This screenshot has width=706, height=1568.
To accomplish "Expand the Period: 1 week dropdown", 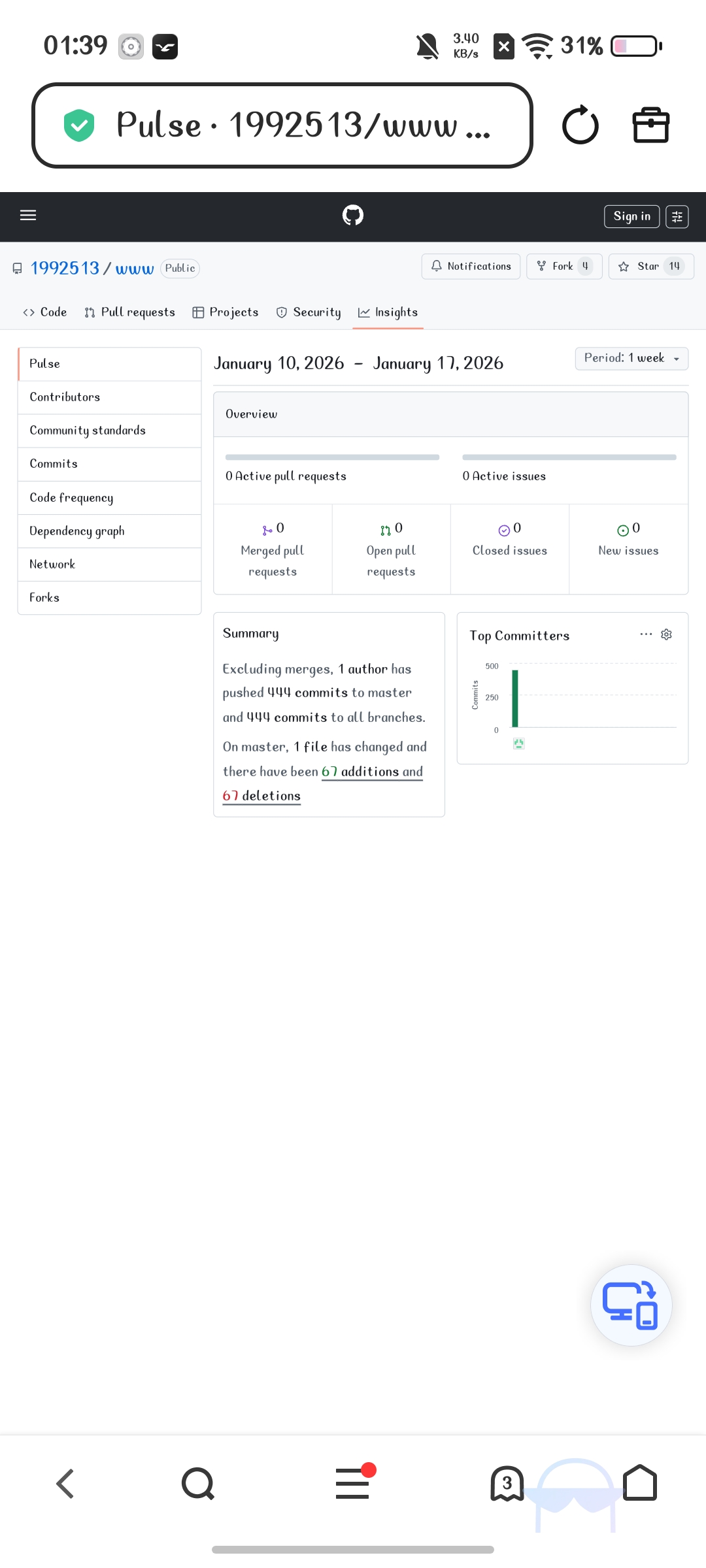I will [631, 358].
